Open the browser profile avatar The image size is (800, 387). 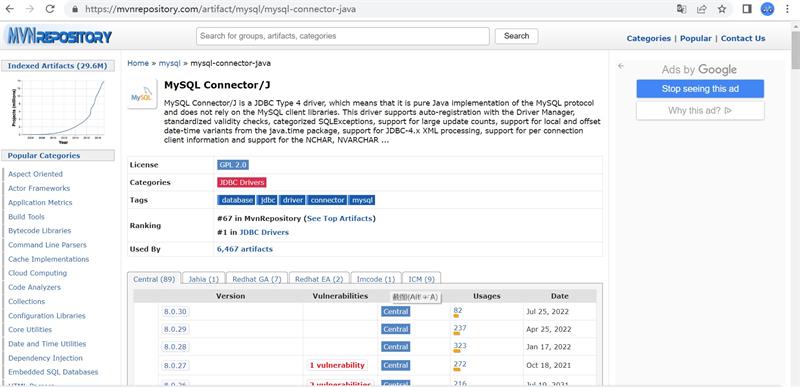(767, 9)
